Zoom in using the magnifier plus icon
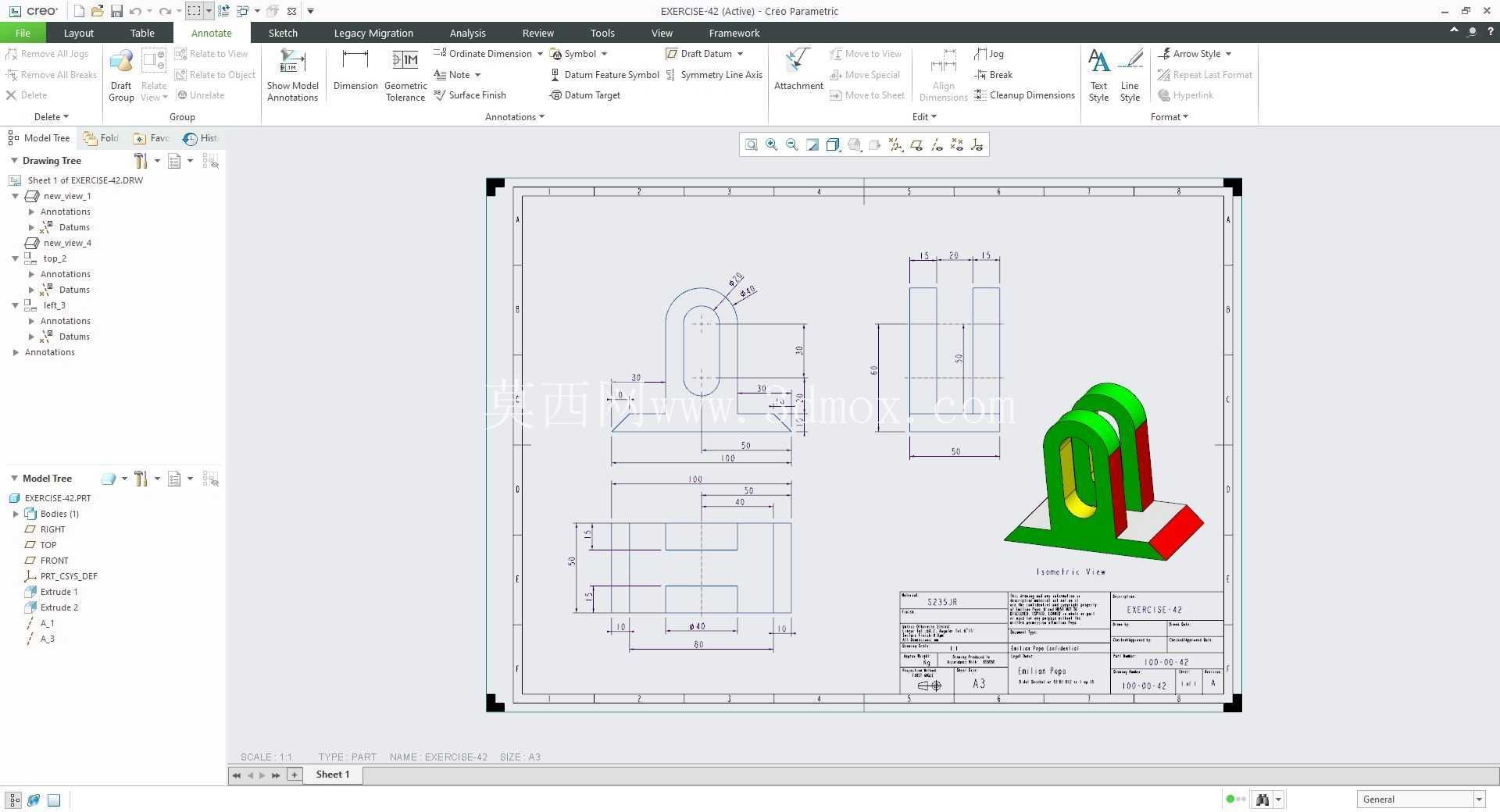Viewport: 1500px width, 812px height. coord(772,144)
